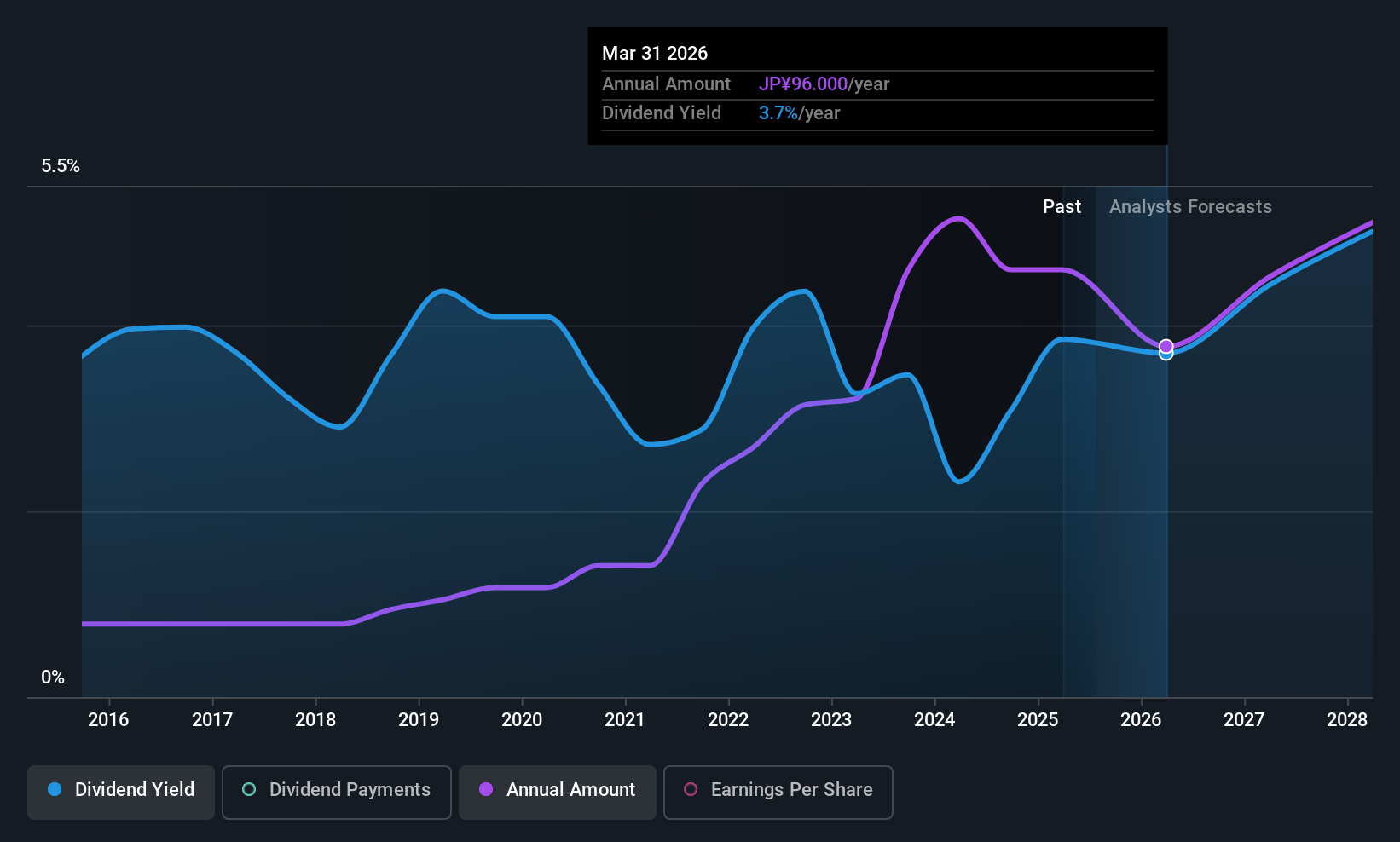Viewport: 1400px width, 842px height.
Task: Click the 2019 x-axis year label
Action: (419, 720)
